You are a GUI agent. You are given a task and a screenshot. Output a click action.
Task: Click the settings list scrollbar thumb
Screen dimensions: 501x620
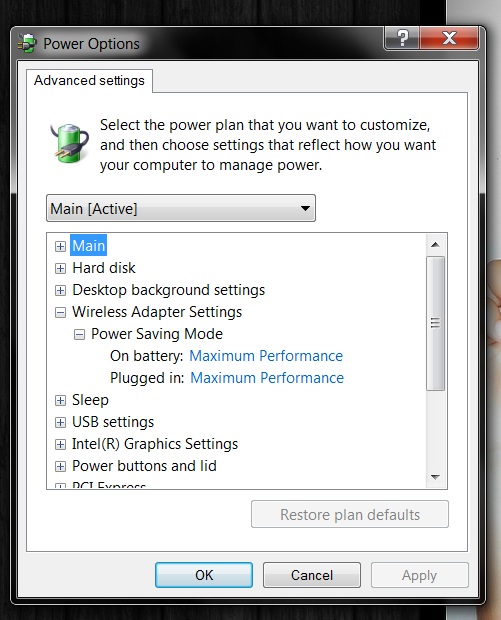coord(435,323)
